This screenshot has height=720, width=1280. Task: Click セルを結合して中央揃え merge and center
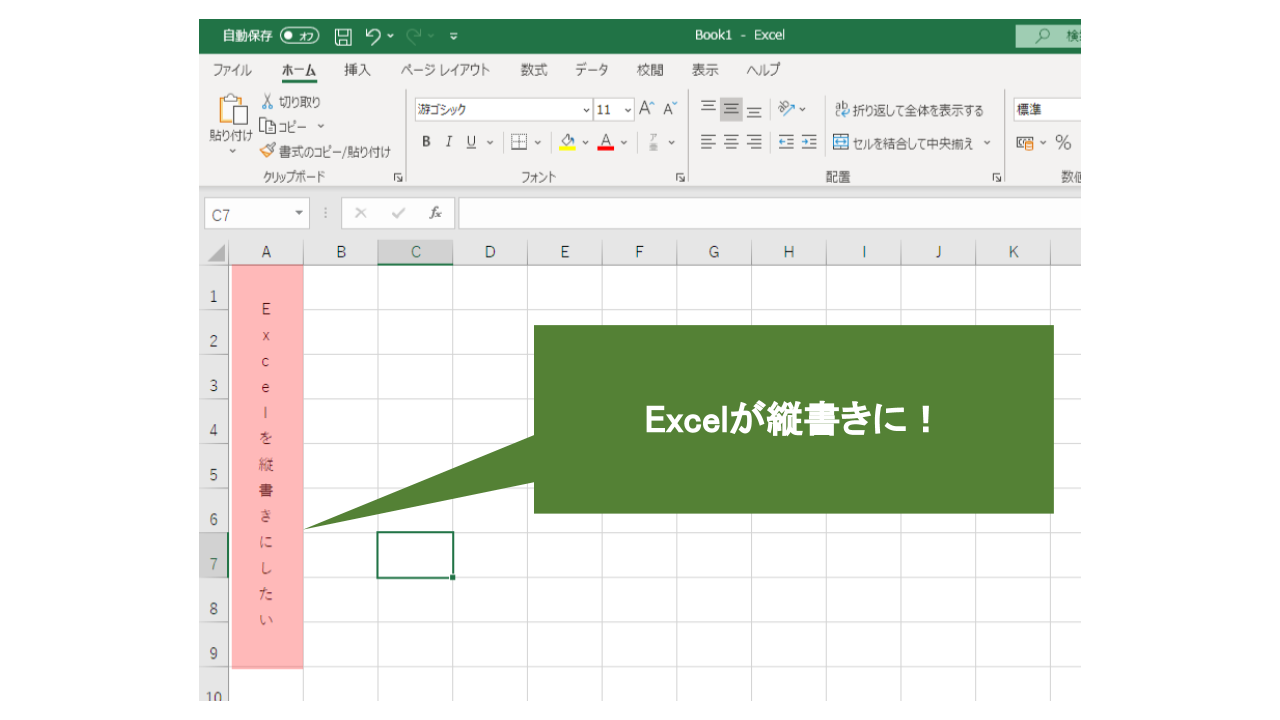903,143
